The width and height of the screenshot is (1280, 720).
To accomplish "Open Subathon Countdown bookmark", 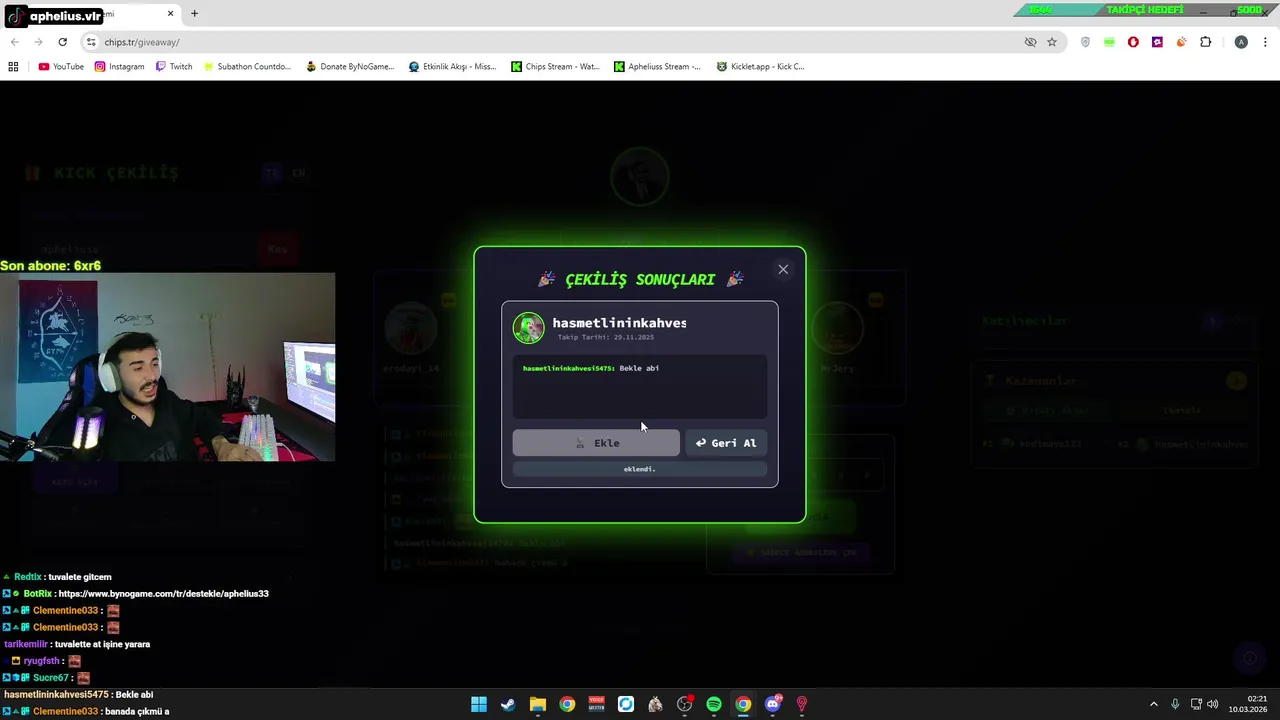I will click(246, 67).
